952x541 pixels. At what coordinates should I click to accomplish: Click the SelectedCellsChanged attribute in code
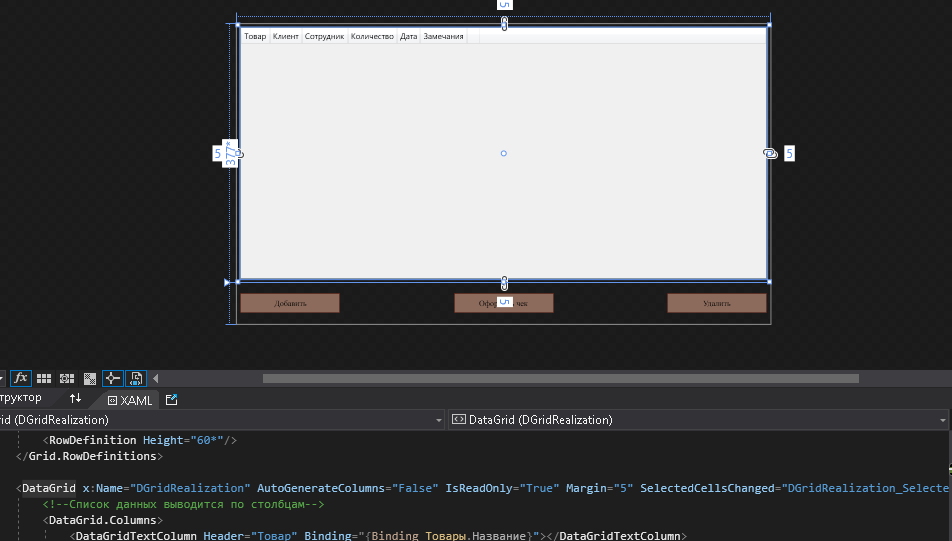coord(795,488)
